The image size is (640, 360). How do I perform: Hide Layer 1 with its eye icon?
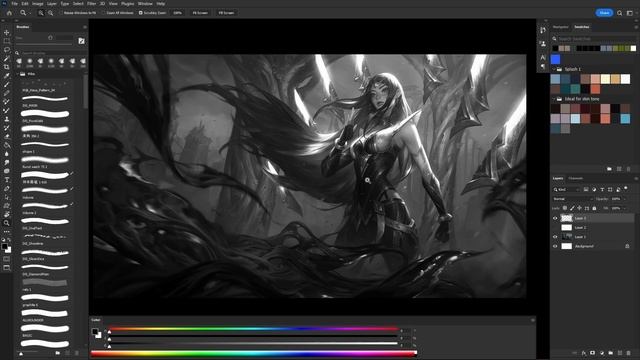pyautogui.click(x=555, y=237)
